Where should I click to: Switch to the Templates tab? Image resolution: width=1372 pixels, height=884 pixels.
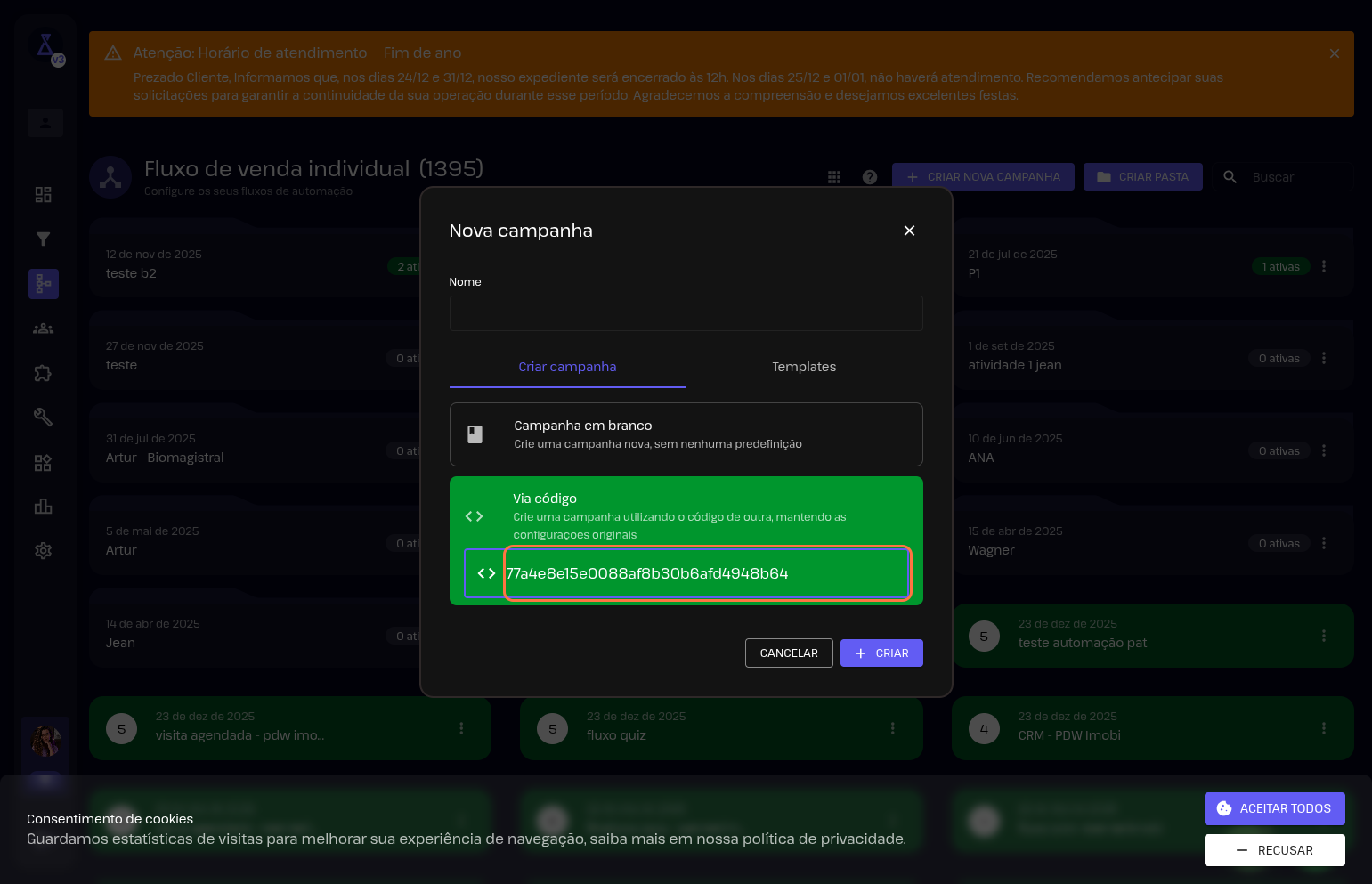pyautogui.click(x=804, y=367)
